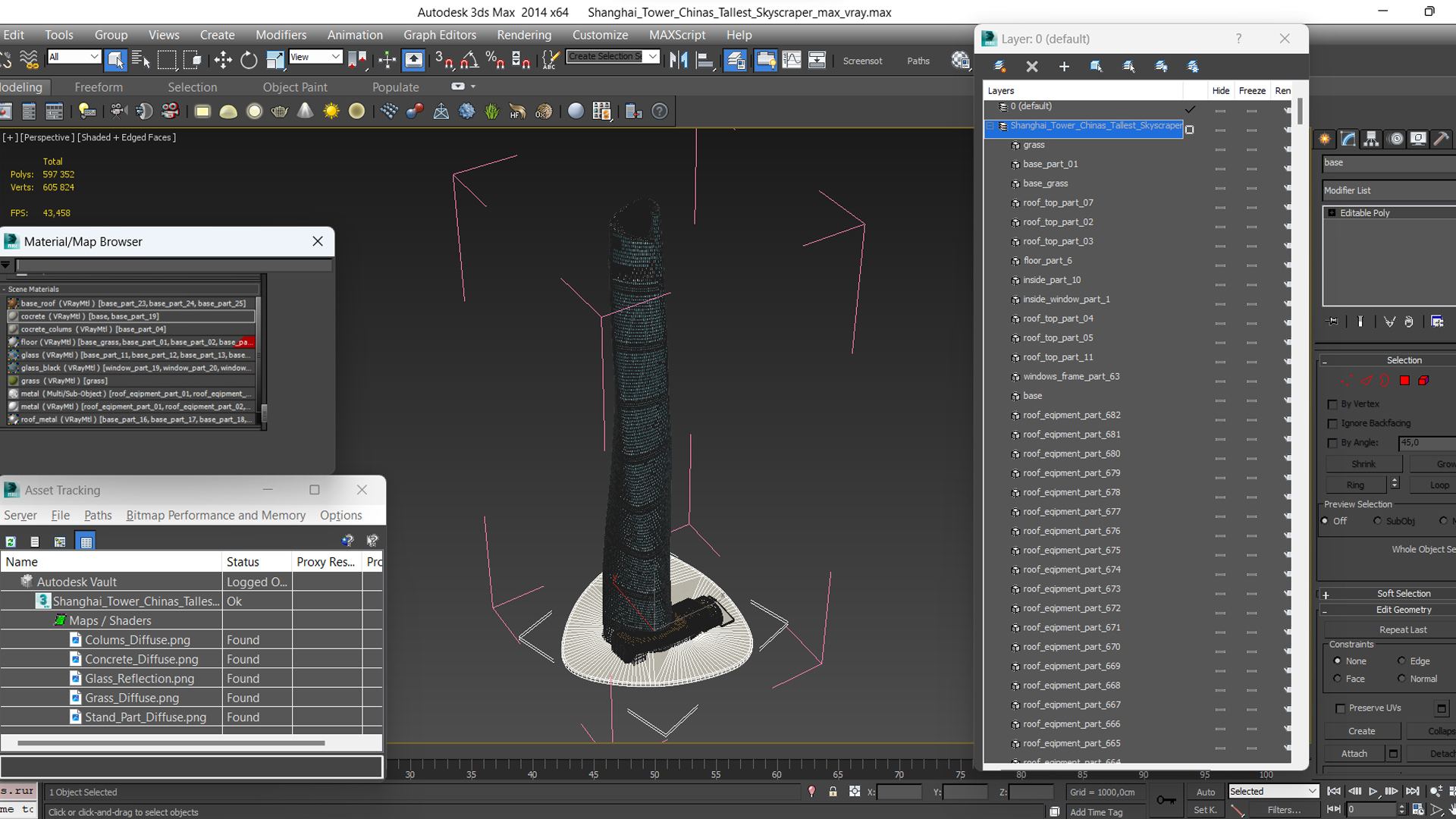The height and width of the screenshot is (819, 1456).
Task: Click the Attach button
Action: pyautogui.click(x=1354, y=754)
